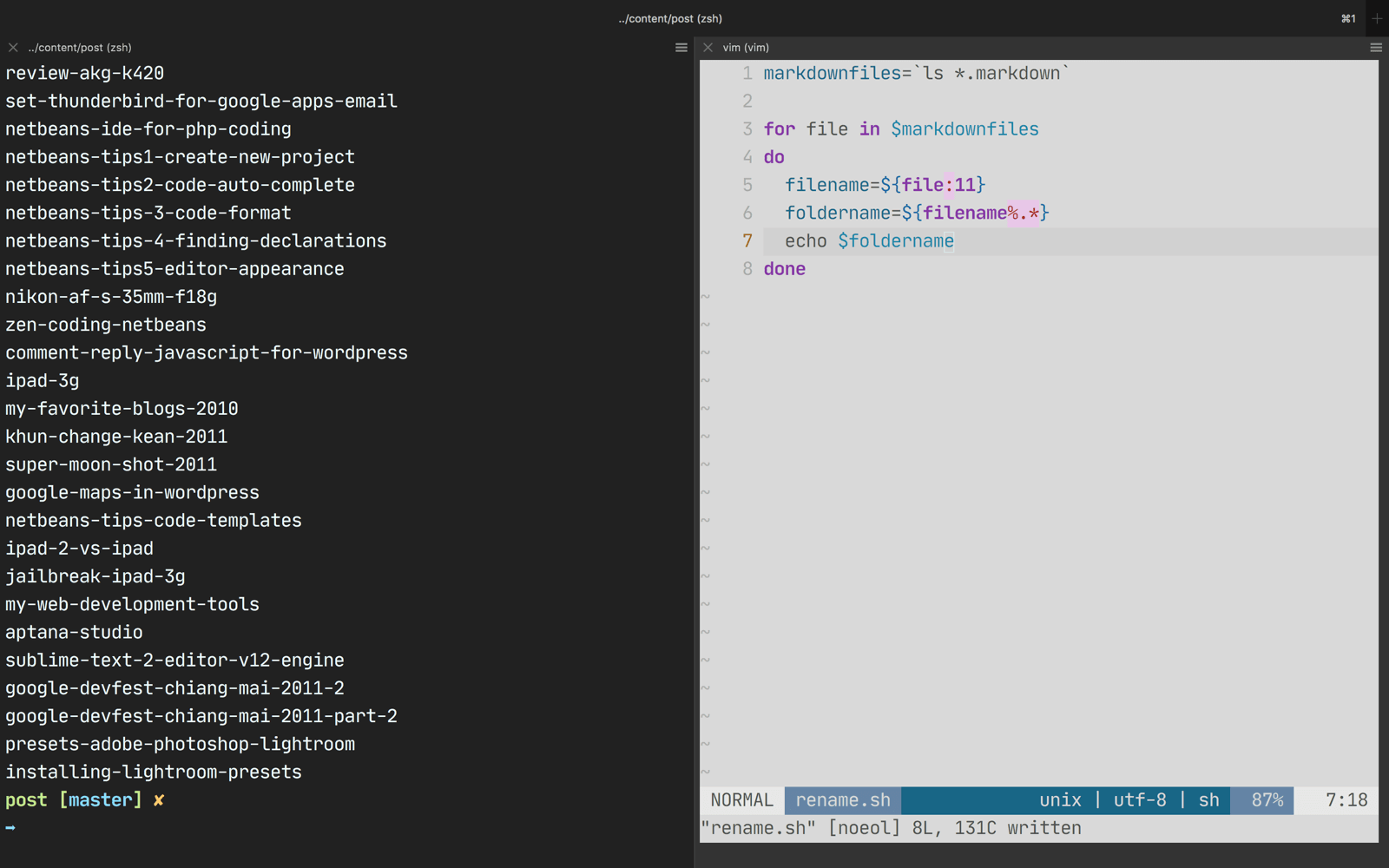Click presets-adobe-photoshop-lightroom output line

[x=180, y=744]
